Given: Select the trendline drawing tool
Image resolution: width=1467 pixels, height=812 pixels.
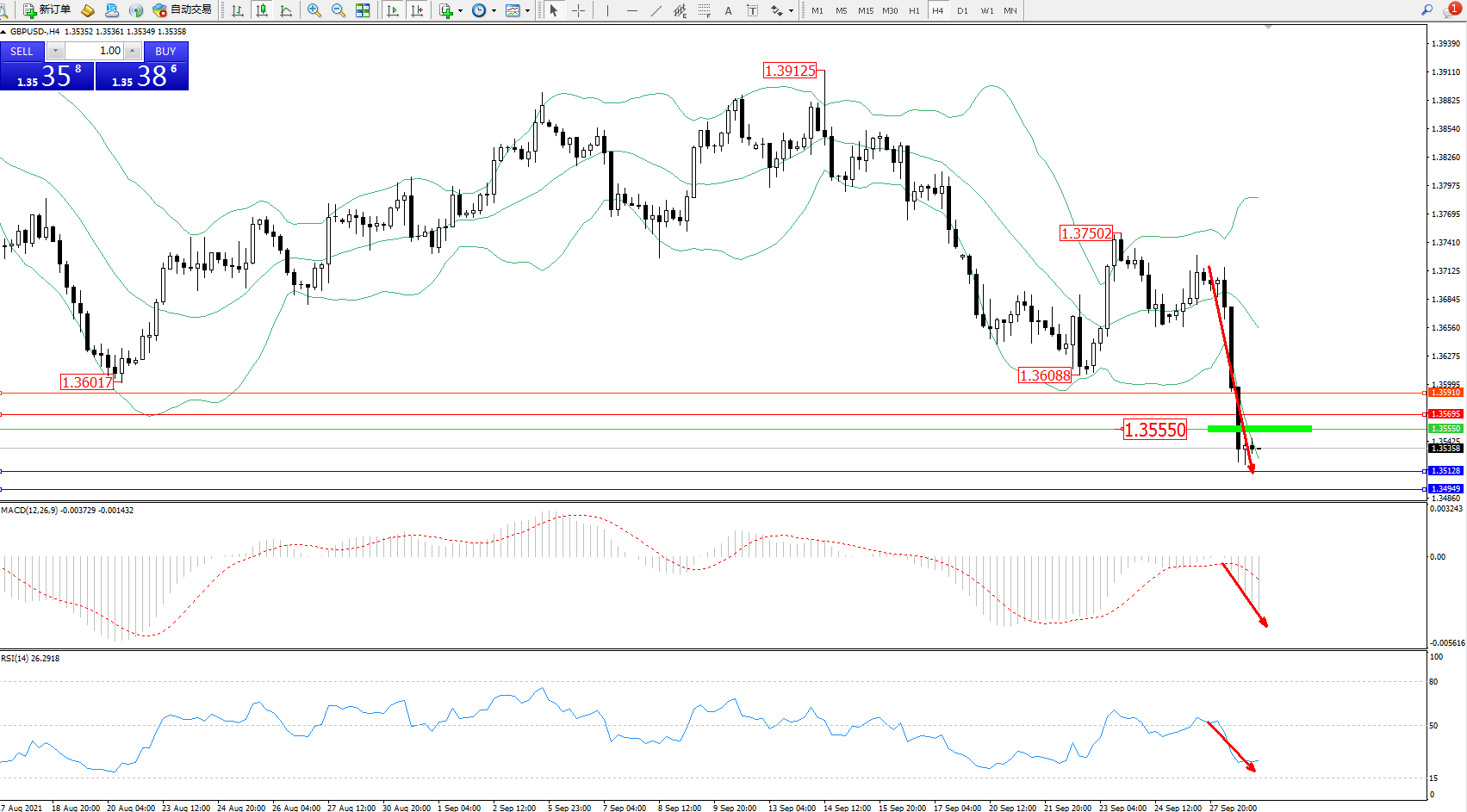Looking at the screenshot, I should pos(656,10).
